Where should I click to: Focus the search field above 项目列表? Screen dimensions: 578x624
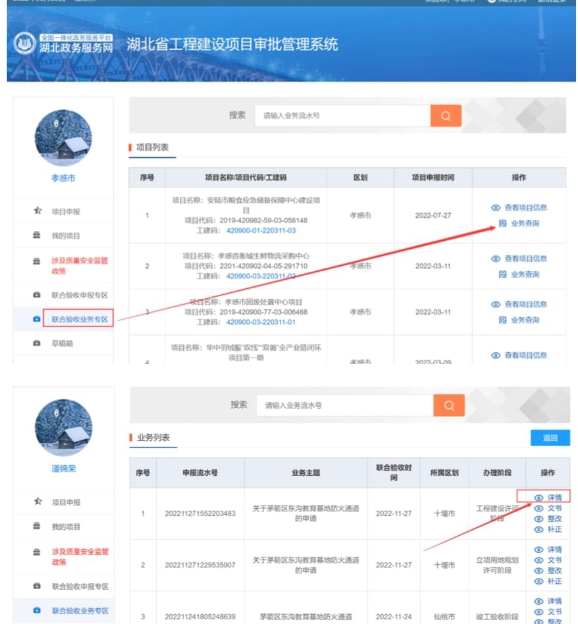342,115
